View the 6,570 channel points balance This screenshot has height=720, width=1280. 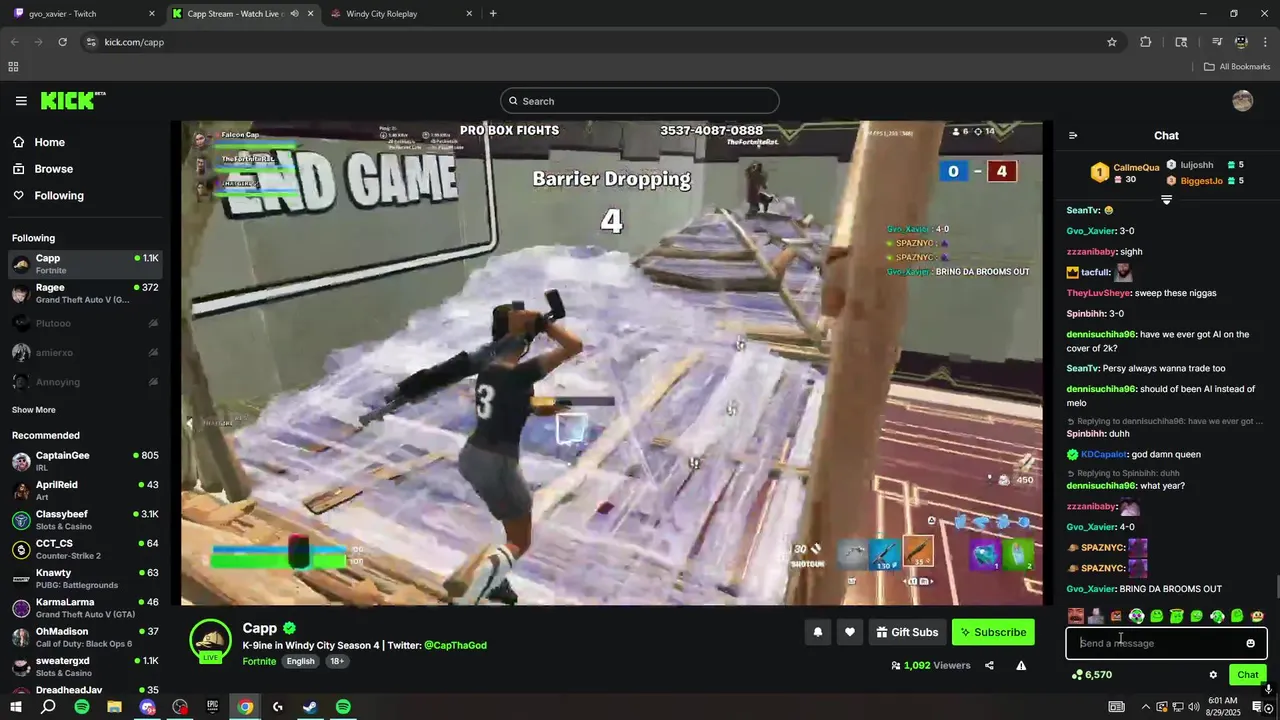pos(1092,675)
